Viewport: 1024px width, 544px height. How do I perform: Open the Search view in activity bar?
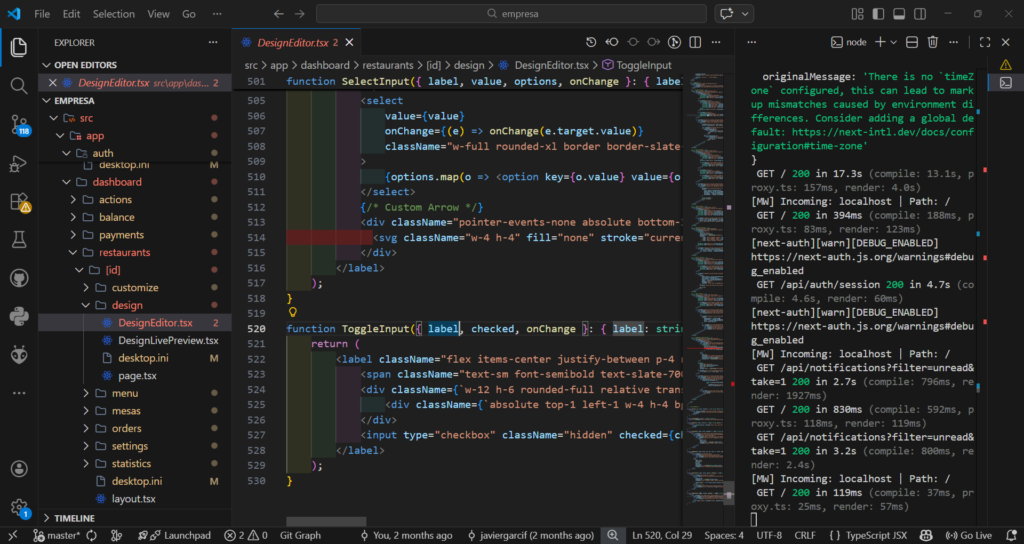tap(18, 86)
